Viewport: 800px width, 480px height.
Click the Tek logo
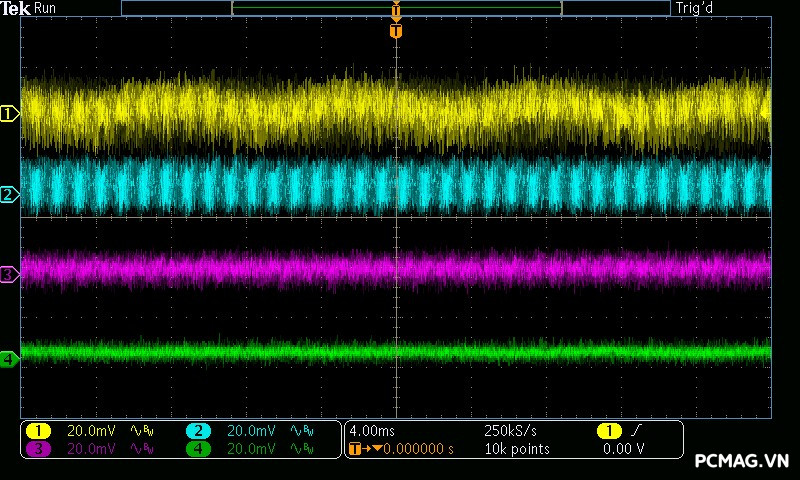click(17, 8)
